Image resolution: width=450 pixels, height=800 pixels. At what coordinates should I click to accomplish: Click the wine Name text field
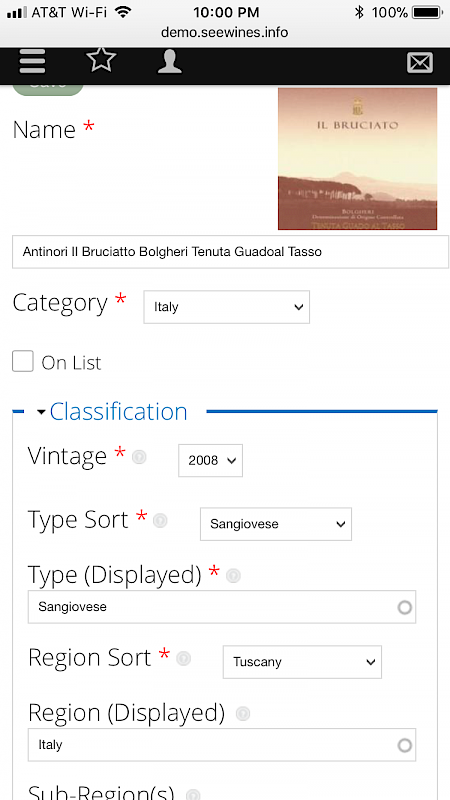pyautogui.click(x=231, y=252)
